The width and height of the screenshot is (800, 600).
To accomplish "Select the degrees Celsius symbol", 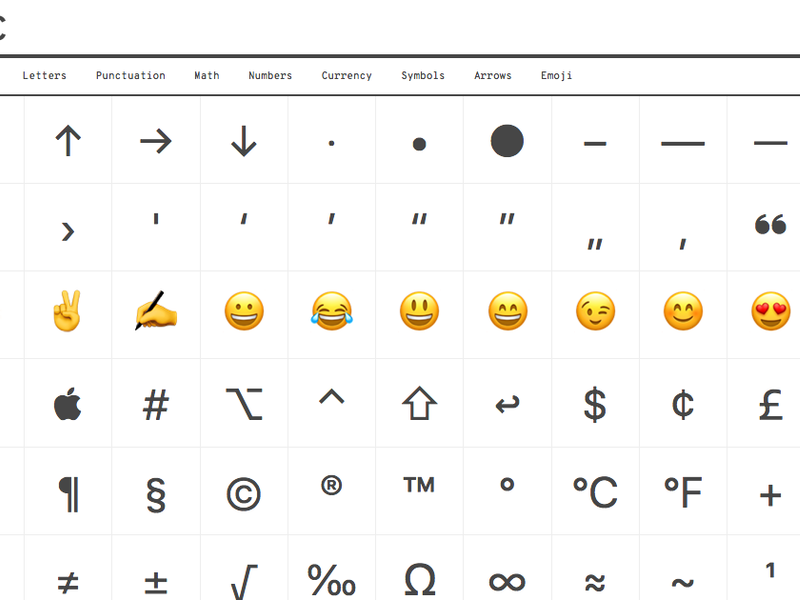I will click(595, 493).
